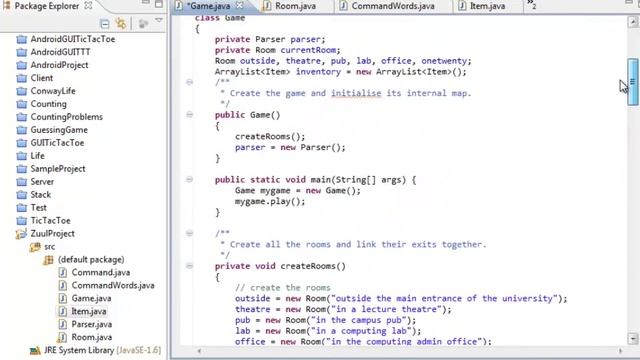Collapse the Javadoc comment above createRooms
Viewport: 640px width, 360px height.
coord(189,233)
